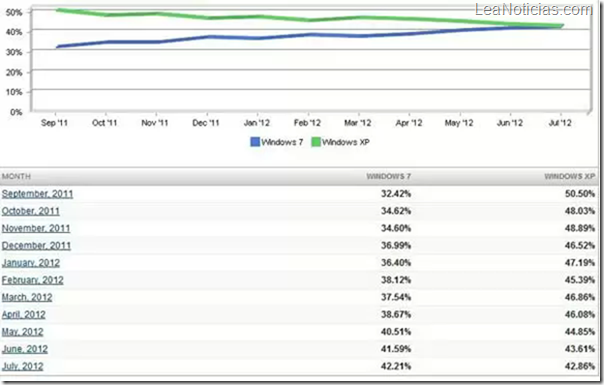
Task: Select the 43.61% table cell
Action: 580,349
